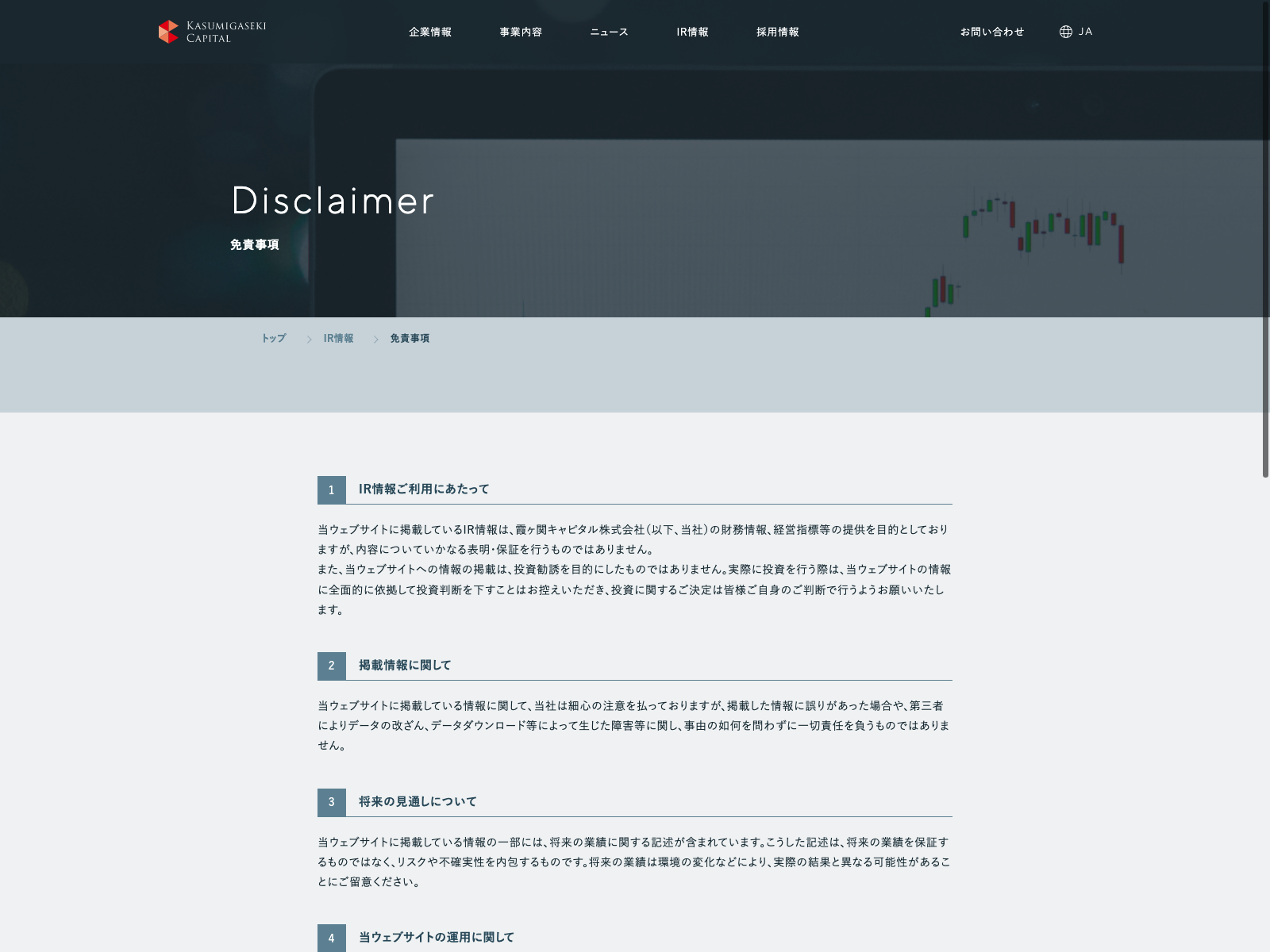
Task: Go to トップ via the breadcrumb
Action: pos(274,338)
